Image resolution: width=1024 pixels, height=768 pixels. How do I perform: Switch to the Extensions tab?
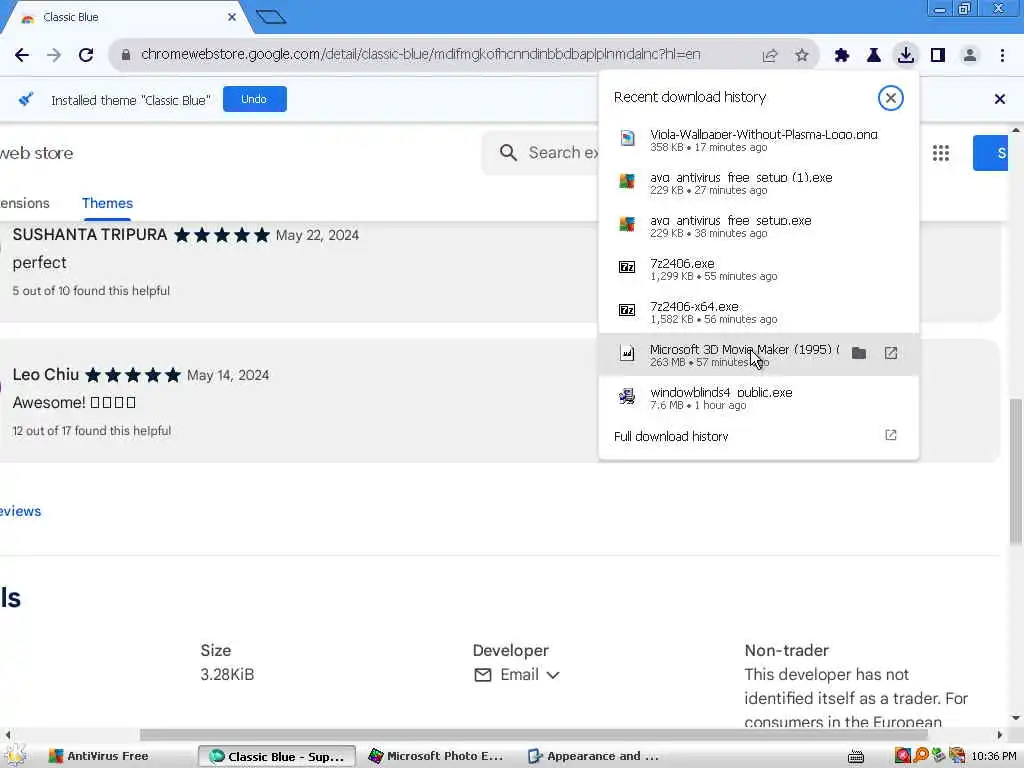(25, 203)
